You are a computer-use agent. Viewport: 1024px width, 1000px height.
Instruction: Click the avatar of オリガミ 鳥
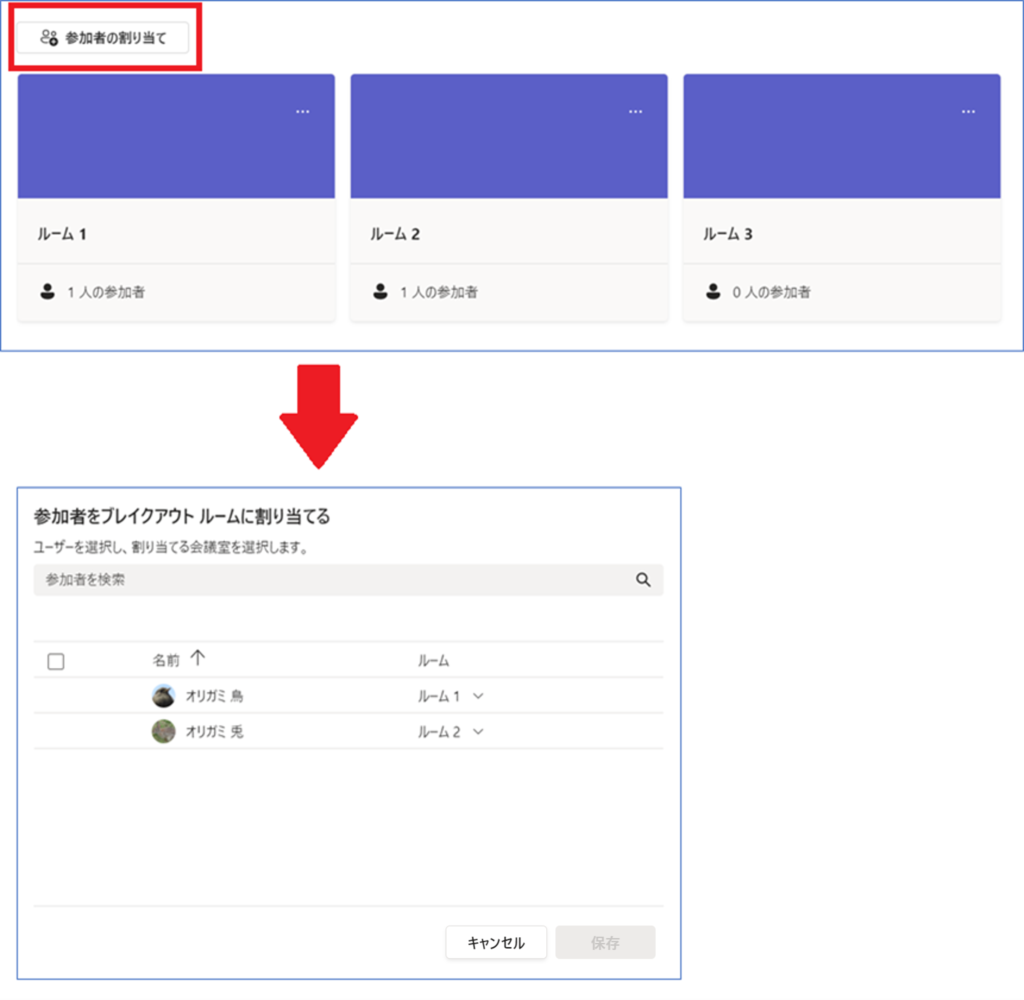(x=163, y=696)
